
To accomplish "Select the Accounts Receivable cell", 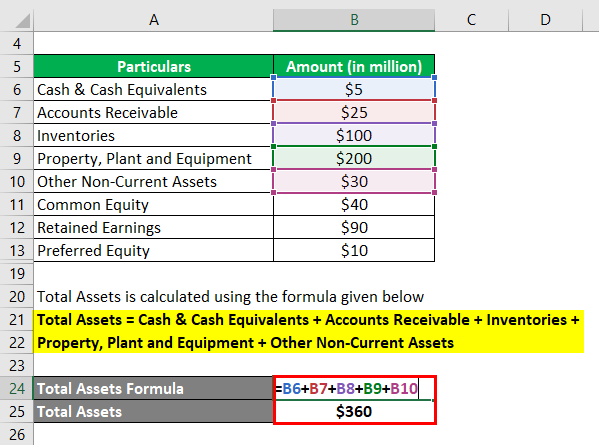I will [x=154, y=112].
